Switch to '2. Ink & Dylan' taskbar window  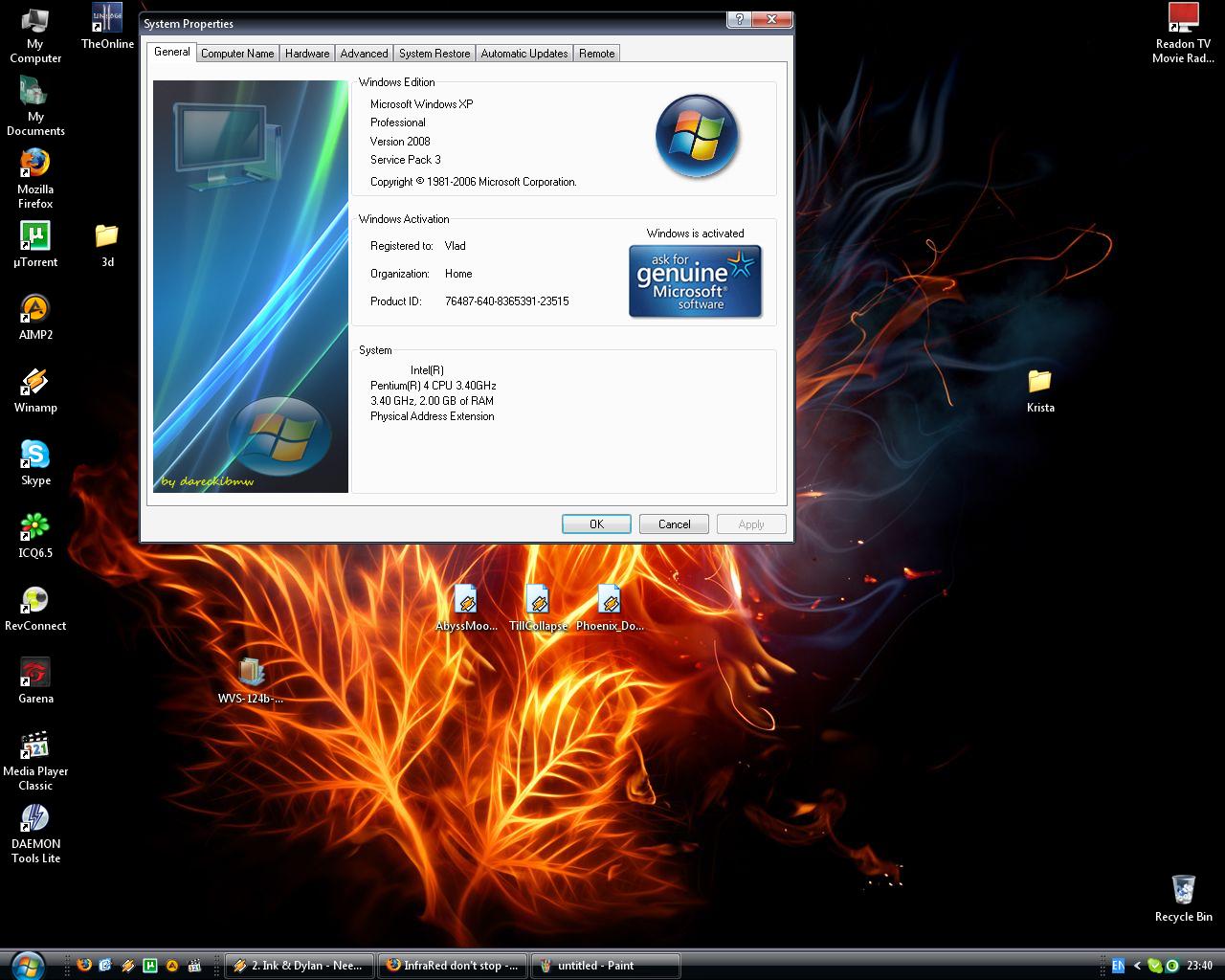click(x=300, y=965)
